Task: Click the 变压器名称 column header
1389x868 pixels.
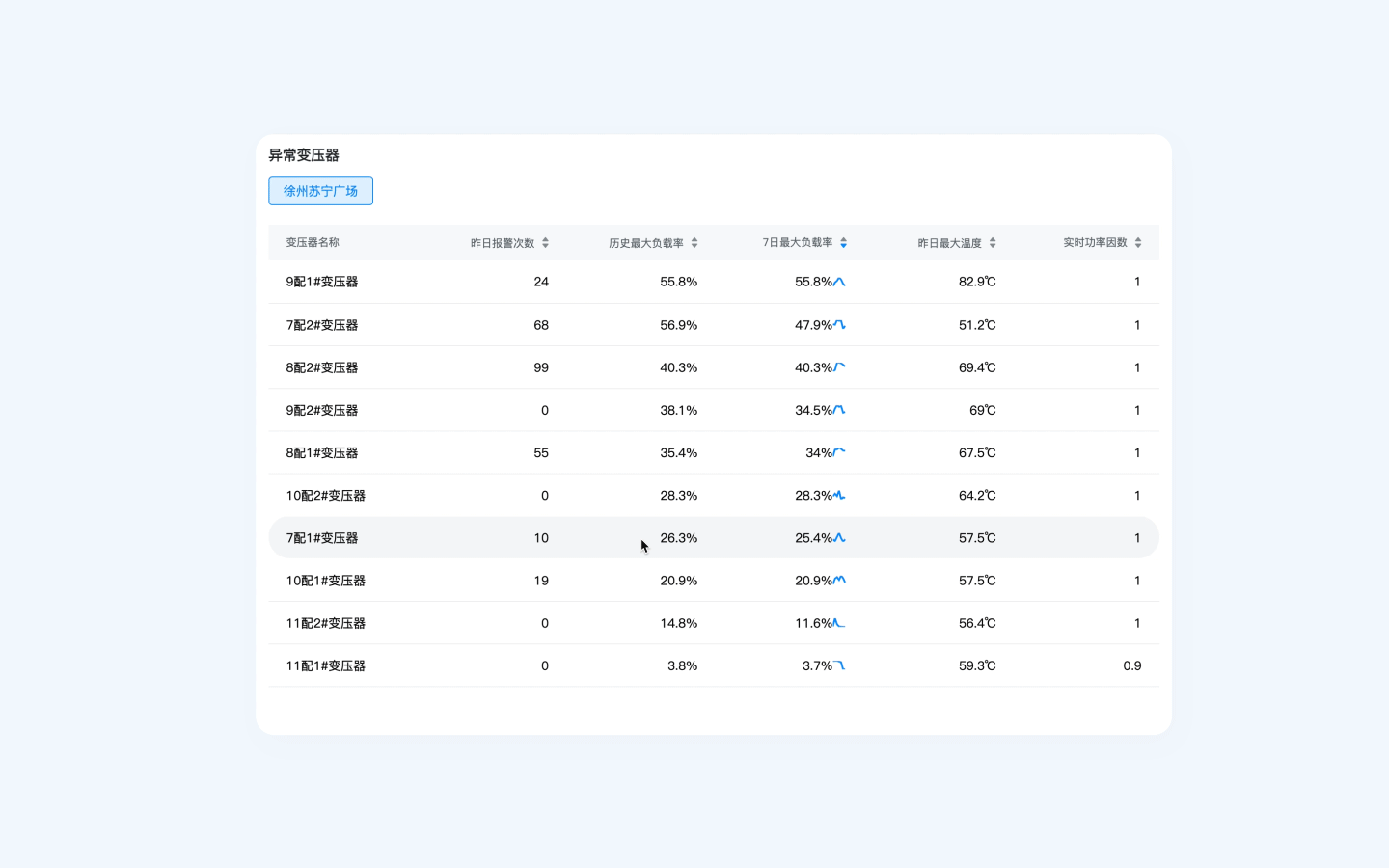Action: [313, 243]
